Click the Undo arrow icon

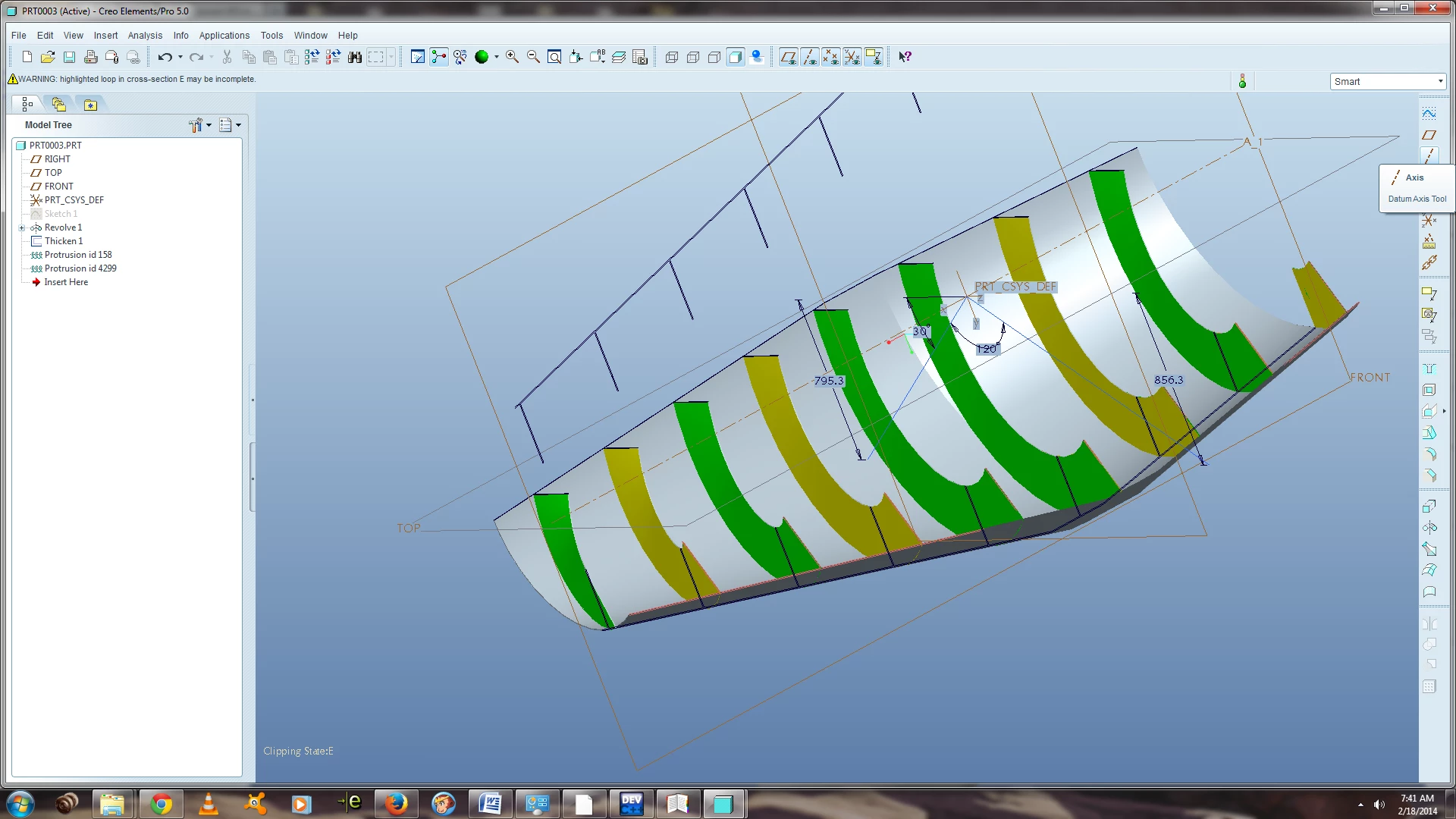[x=165, y=57]
